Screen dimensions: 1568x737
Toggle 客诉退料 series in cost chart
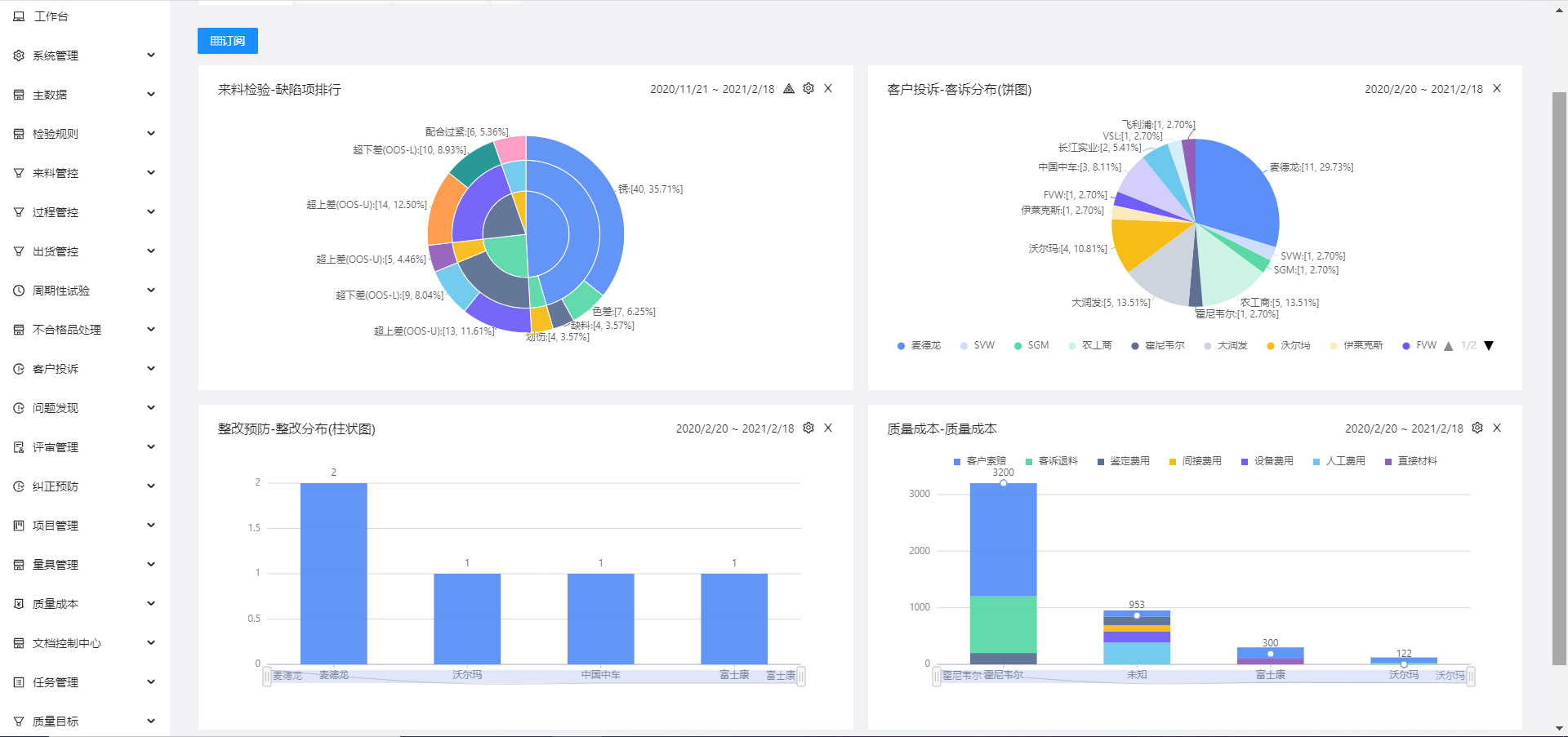1052,461
